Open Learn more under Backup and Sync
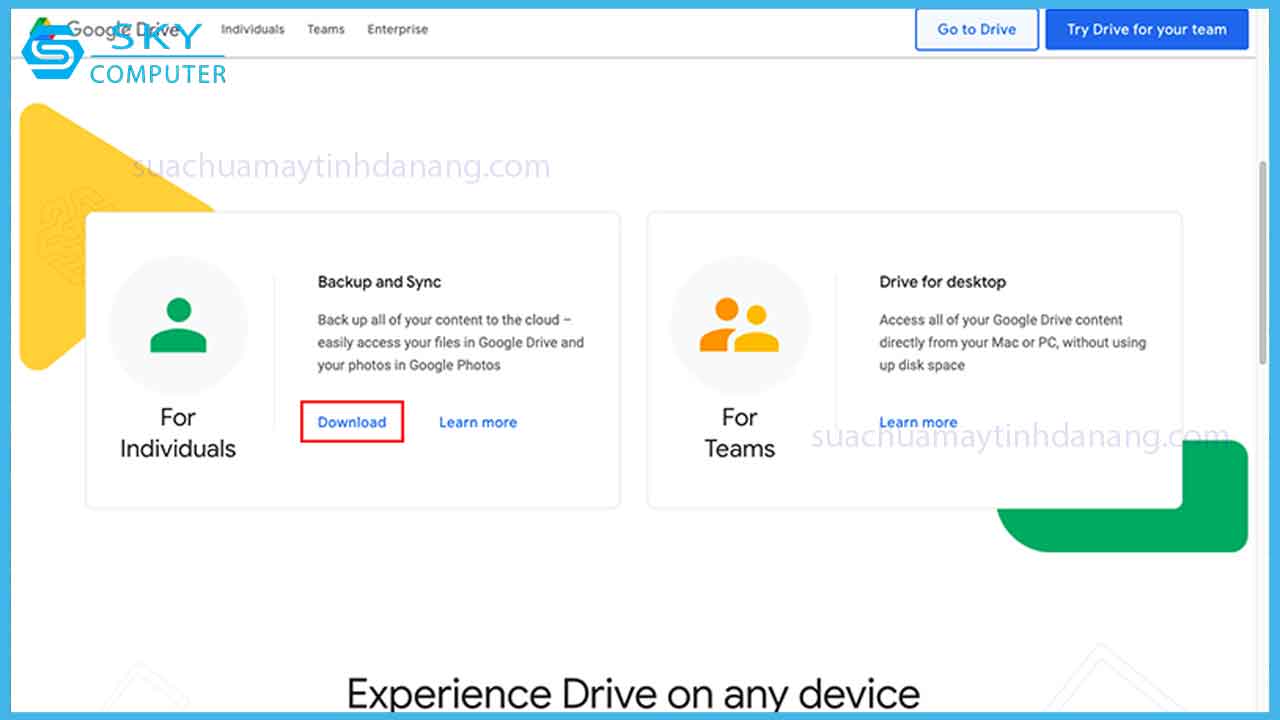The image size is (1280, 720). (x=478, y=422)
